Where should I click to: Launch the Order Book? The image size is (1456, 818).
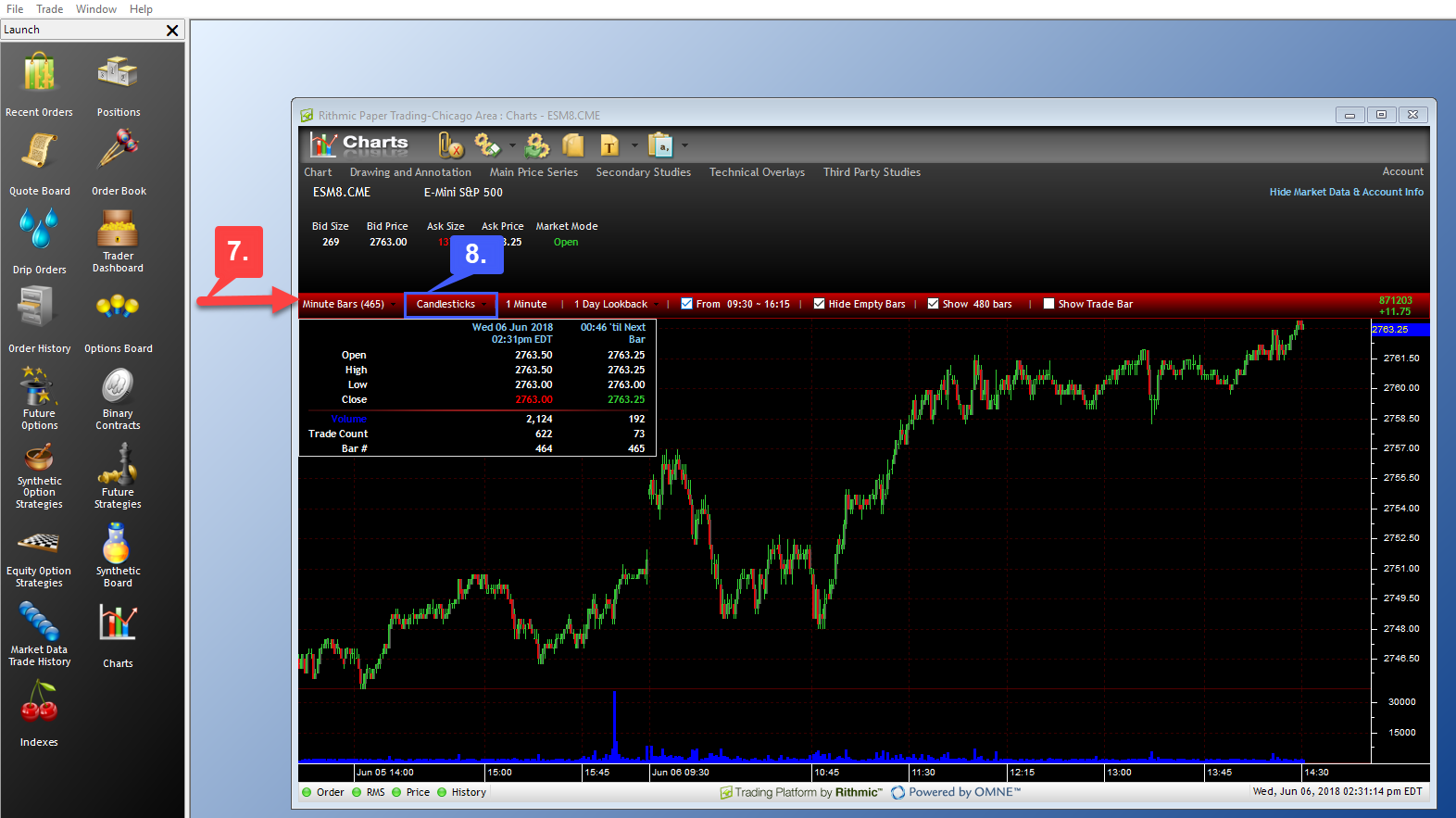pyautogui.click(x=119, y=162)
